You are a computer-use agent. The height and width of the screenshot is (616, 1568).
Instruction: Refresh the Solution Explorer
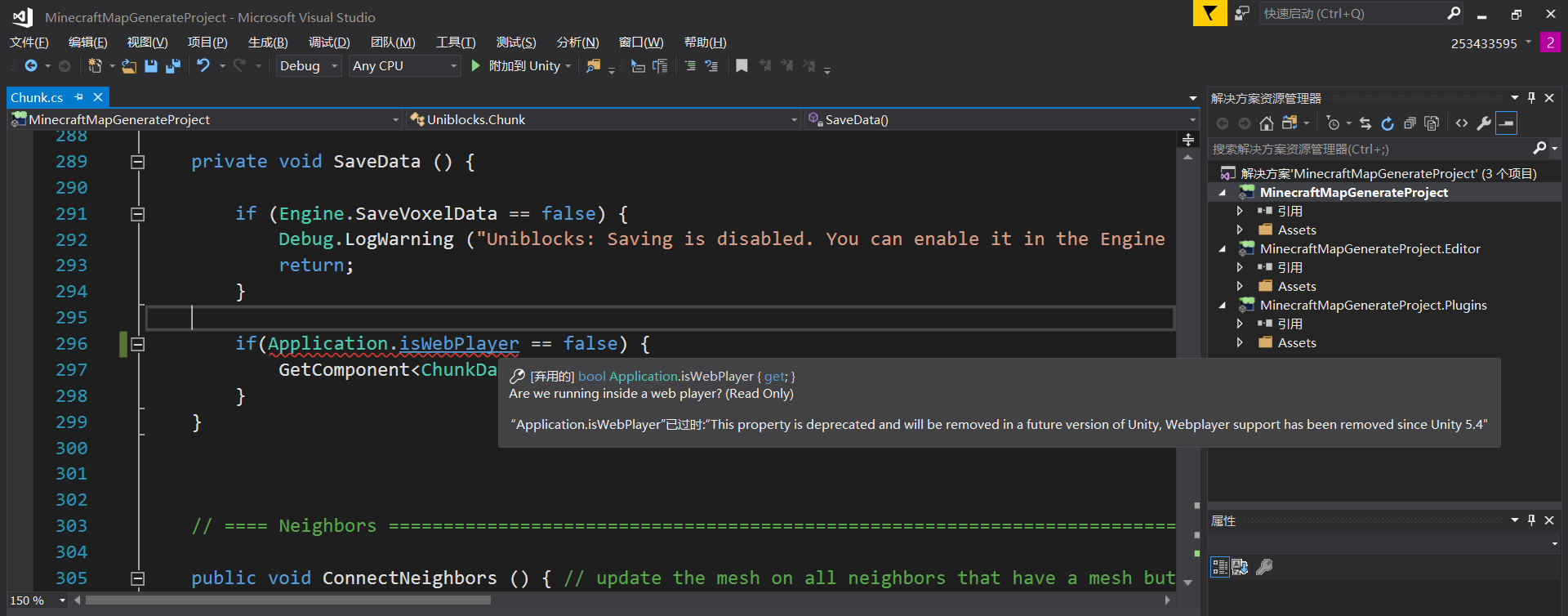tap(1388, 123)
